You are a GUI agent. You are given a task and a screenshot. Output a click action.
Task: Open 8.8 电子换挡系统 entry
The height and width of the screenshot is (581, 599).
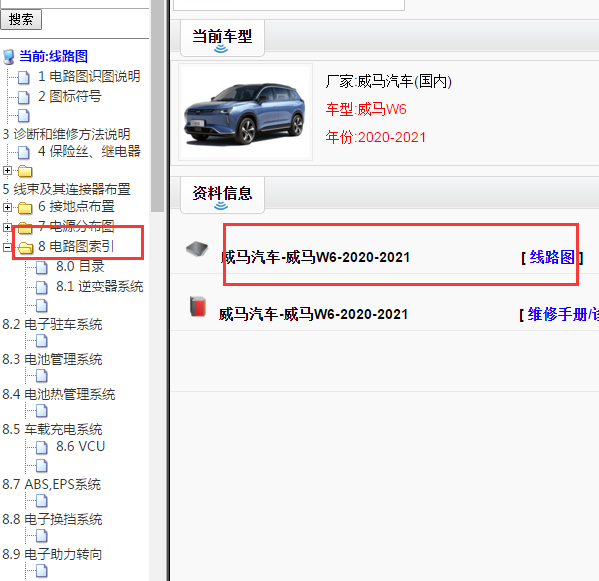point(52,519)
